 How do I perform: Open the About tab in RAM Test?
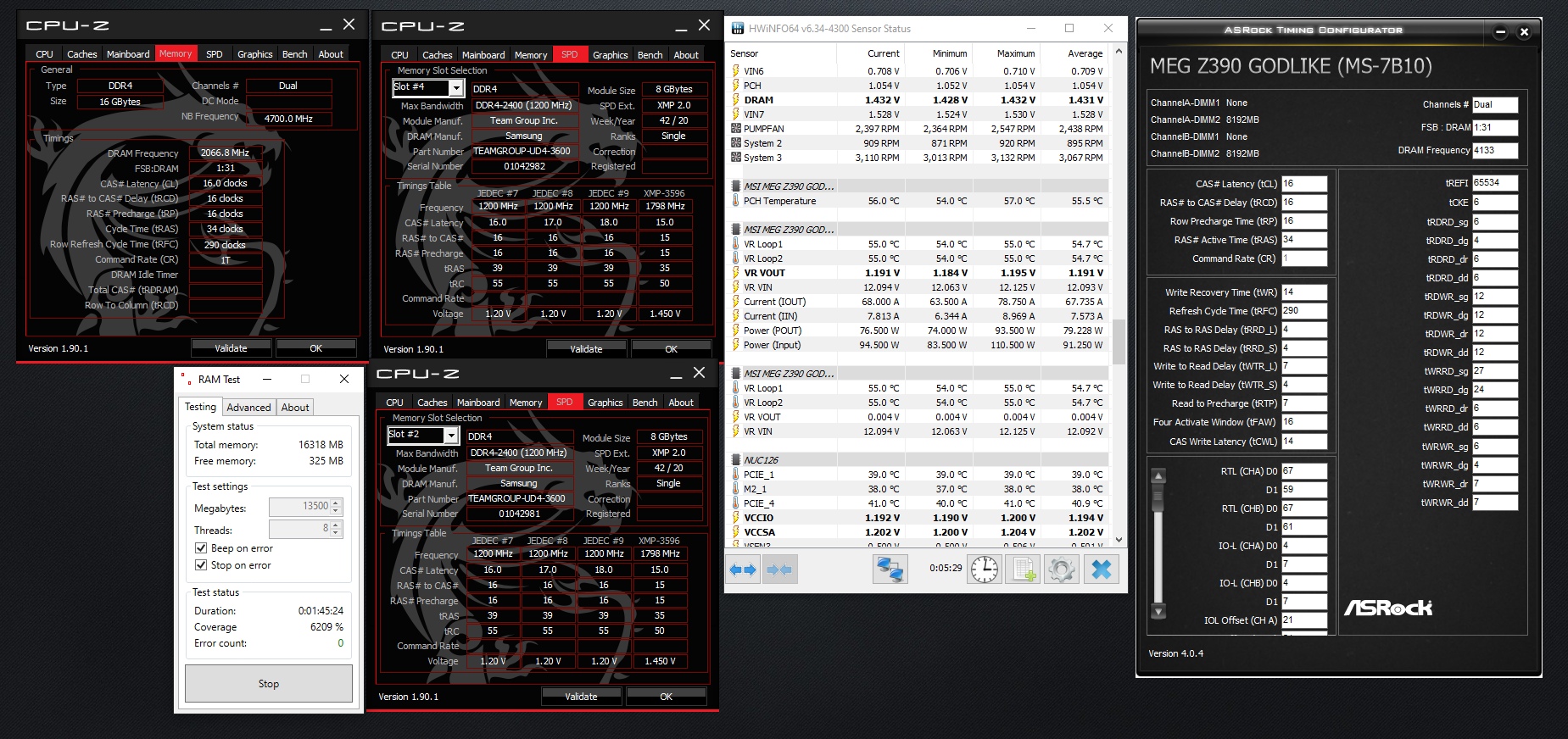click(295, 408)
